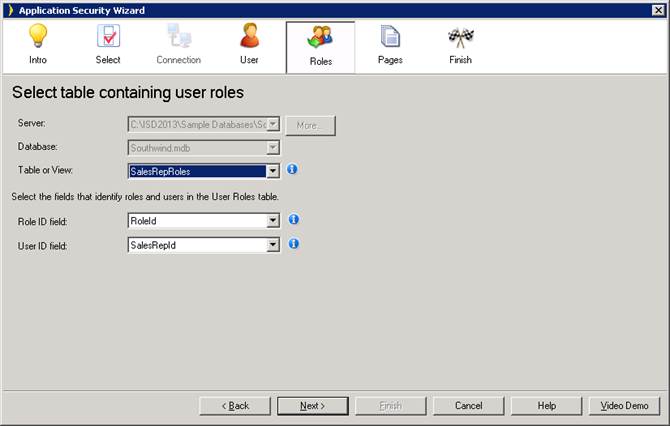Show info for Role ID field
The height and width of the screenshot is (426, 670).
pyautogui.click(x=293, y=219)
